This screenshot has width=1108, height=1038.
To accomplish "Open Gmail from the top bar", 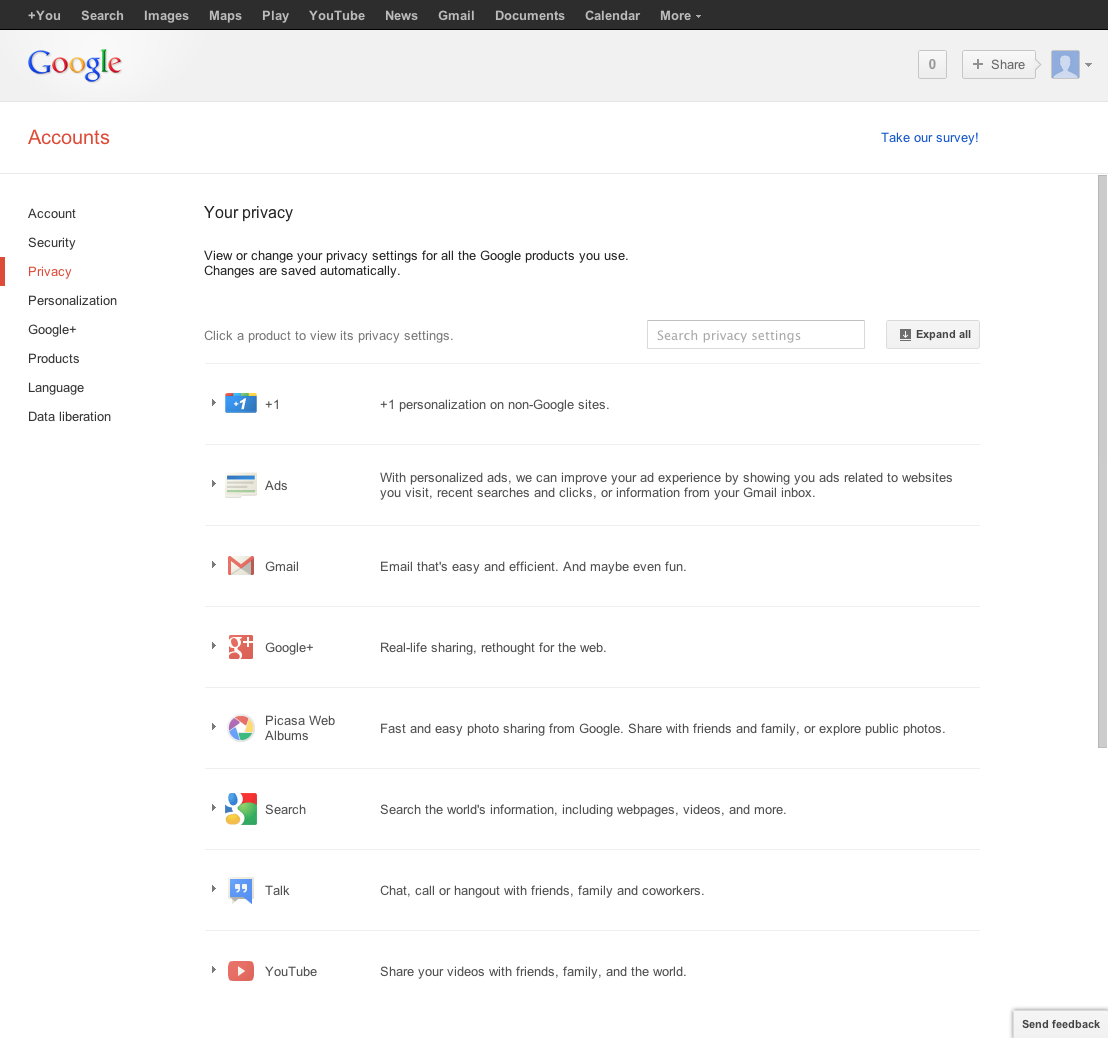I will 456,16.
